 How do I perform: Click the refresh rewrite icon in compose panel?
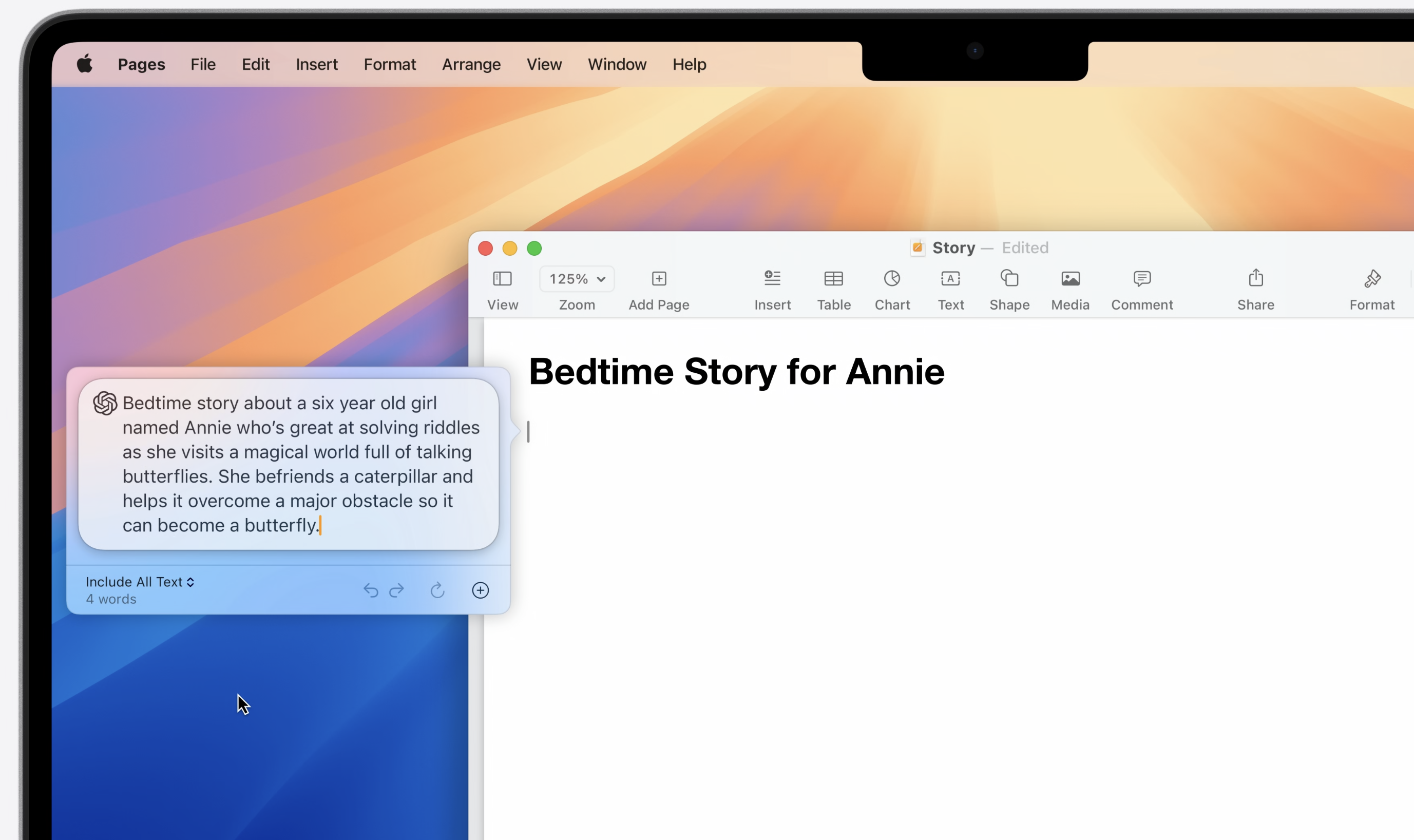point(437,590)
